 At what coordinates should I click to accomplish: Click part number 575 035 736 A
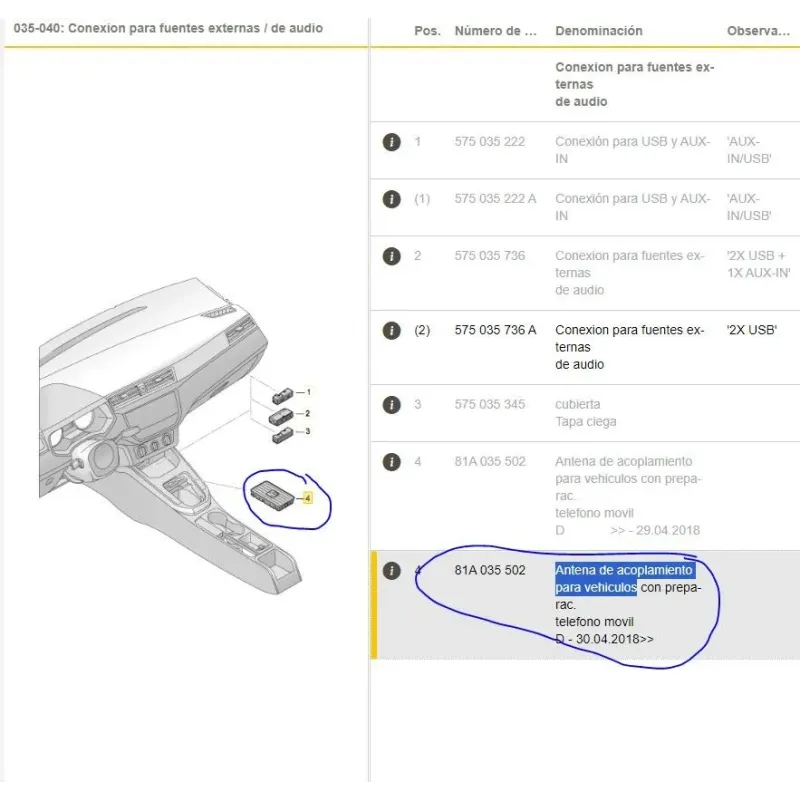point(495,330)
